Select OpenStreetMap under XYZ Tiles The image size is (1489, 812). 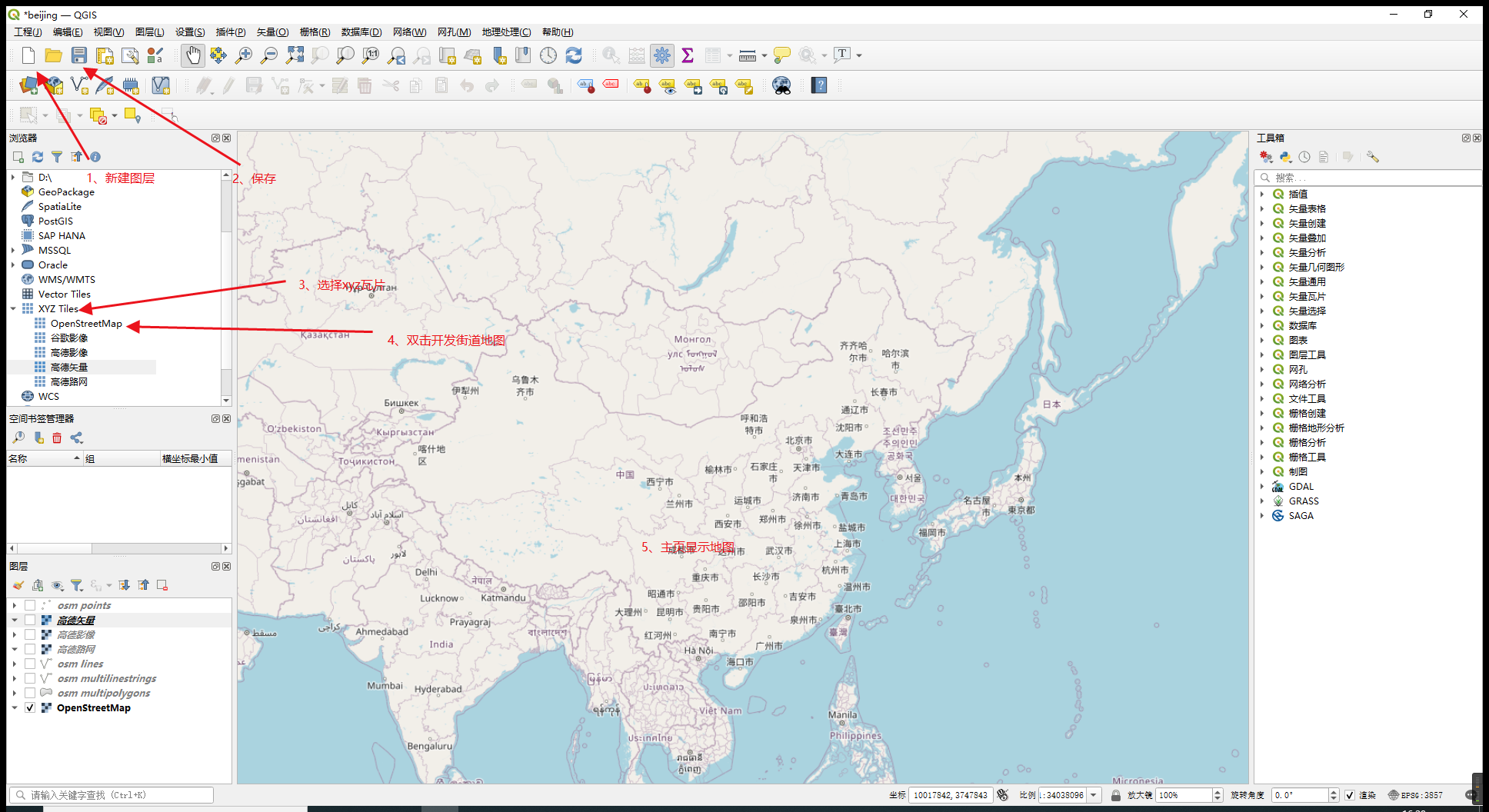click(x=86, y=323)
